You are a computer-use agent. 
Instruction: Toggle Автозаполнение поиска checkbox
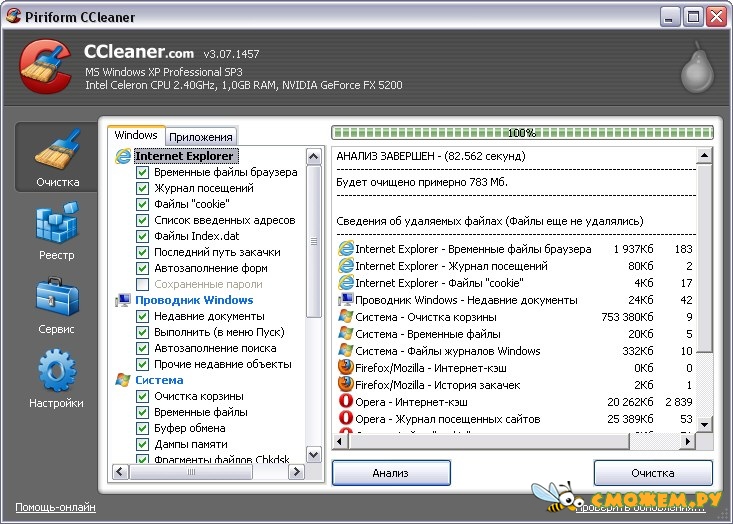(x=143, y=348)
